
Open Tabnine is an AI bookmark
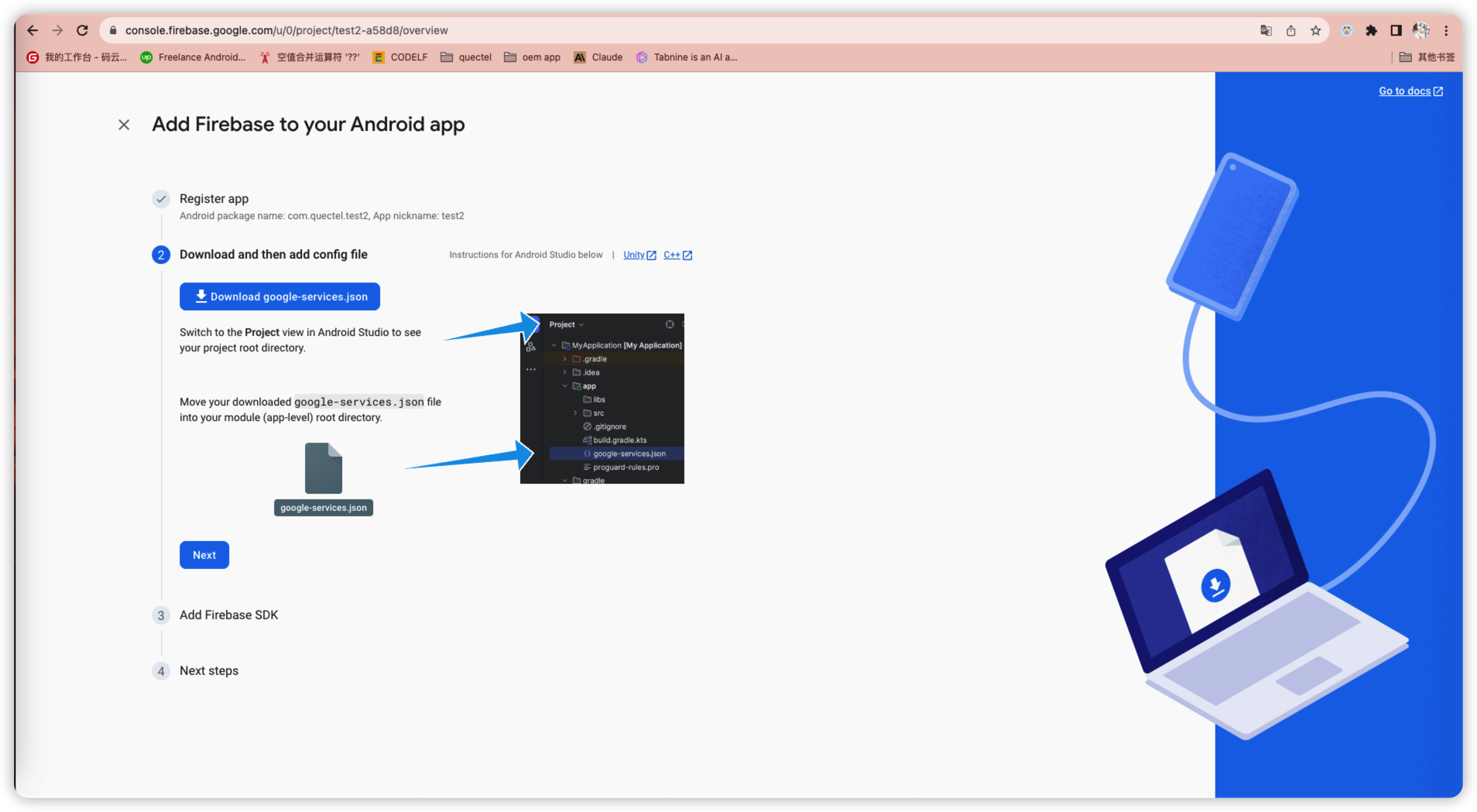tap(687, 57)
